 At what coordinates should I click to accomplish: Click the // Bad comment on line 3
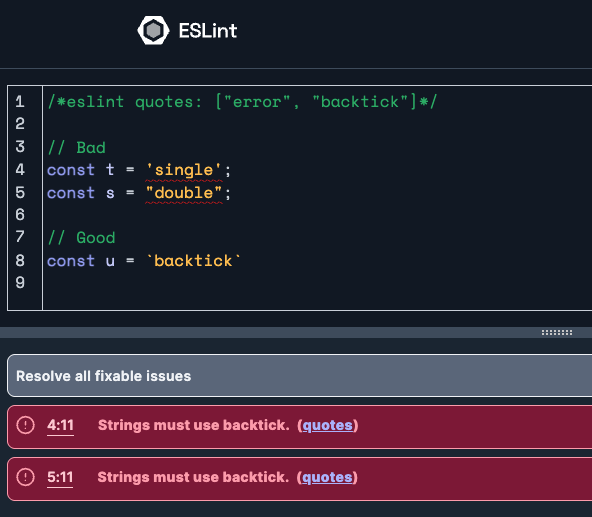(76, 147)
